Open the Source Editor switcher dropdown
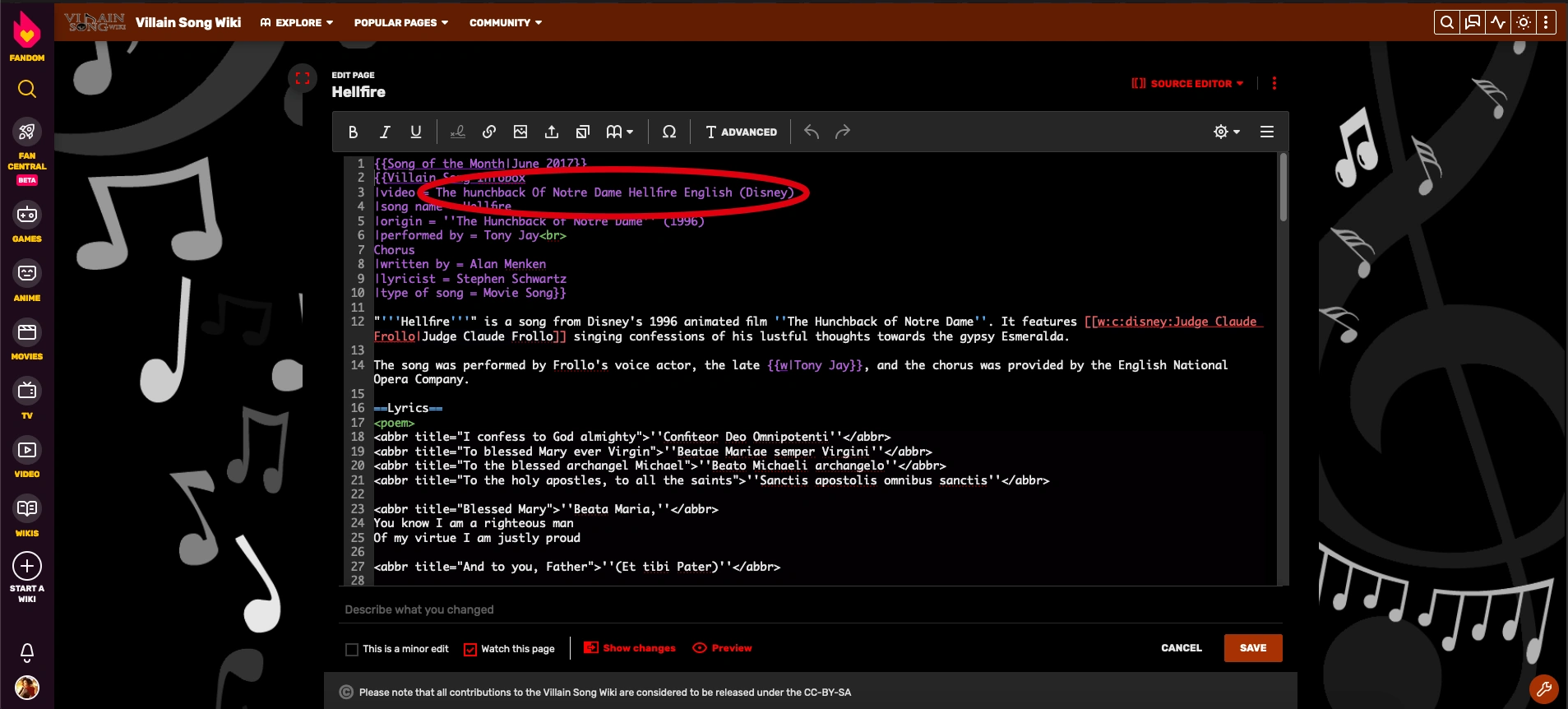Viewport: 1568px width, 709px height. [1187, 83]
